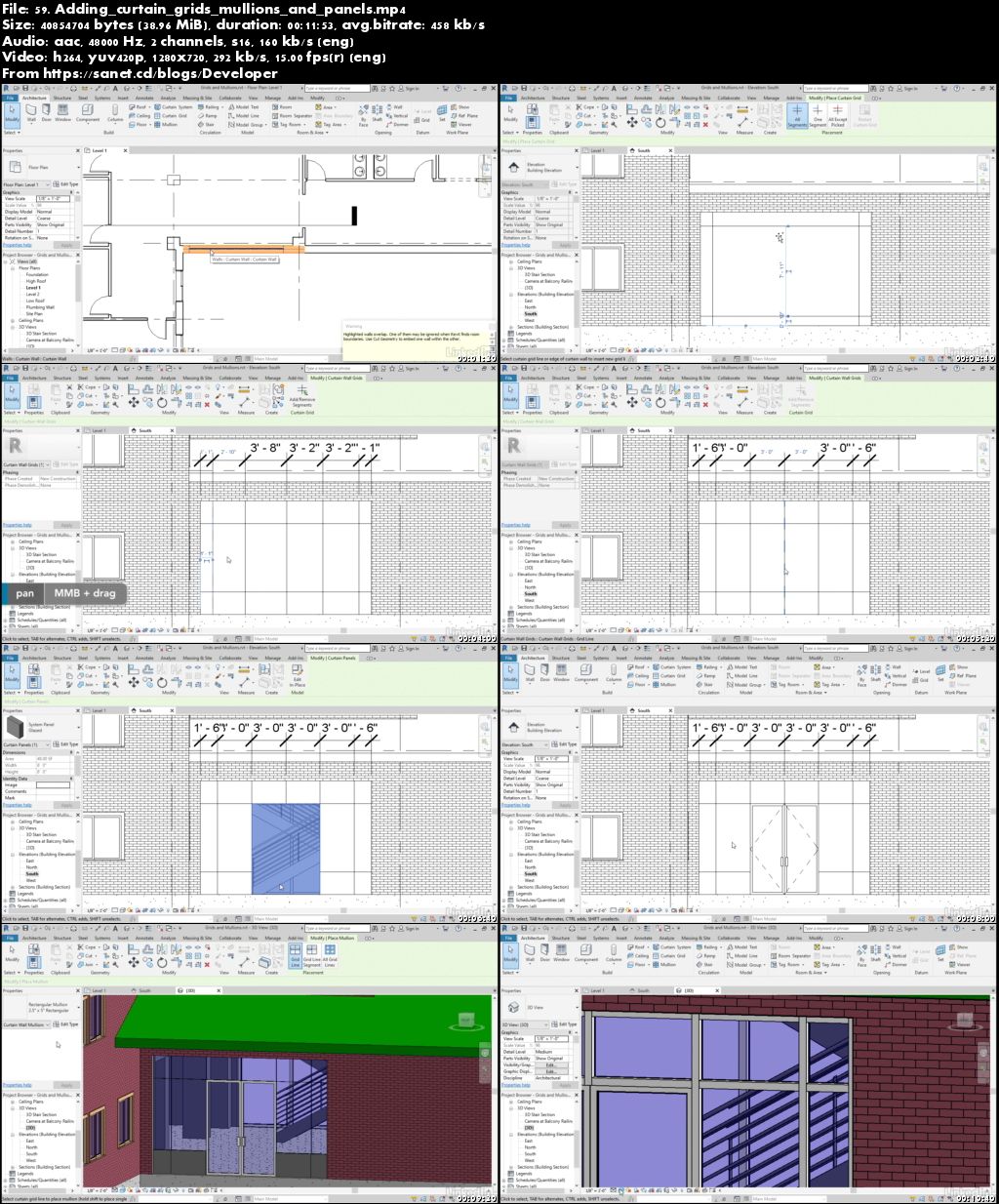This screenshot has width=999, height=1204.
Task: Click Add/Remove Segments in 00:05:20 frame
Action: tap(801, 396)
